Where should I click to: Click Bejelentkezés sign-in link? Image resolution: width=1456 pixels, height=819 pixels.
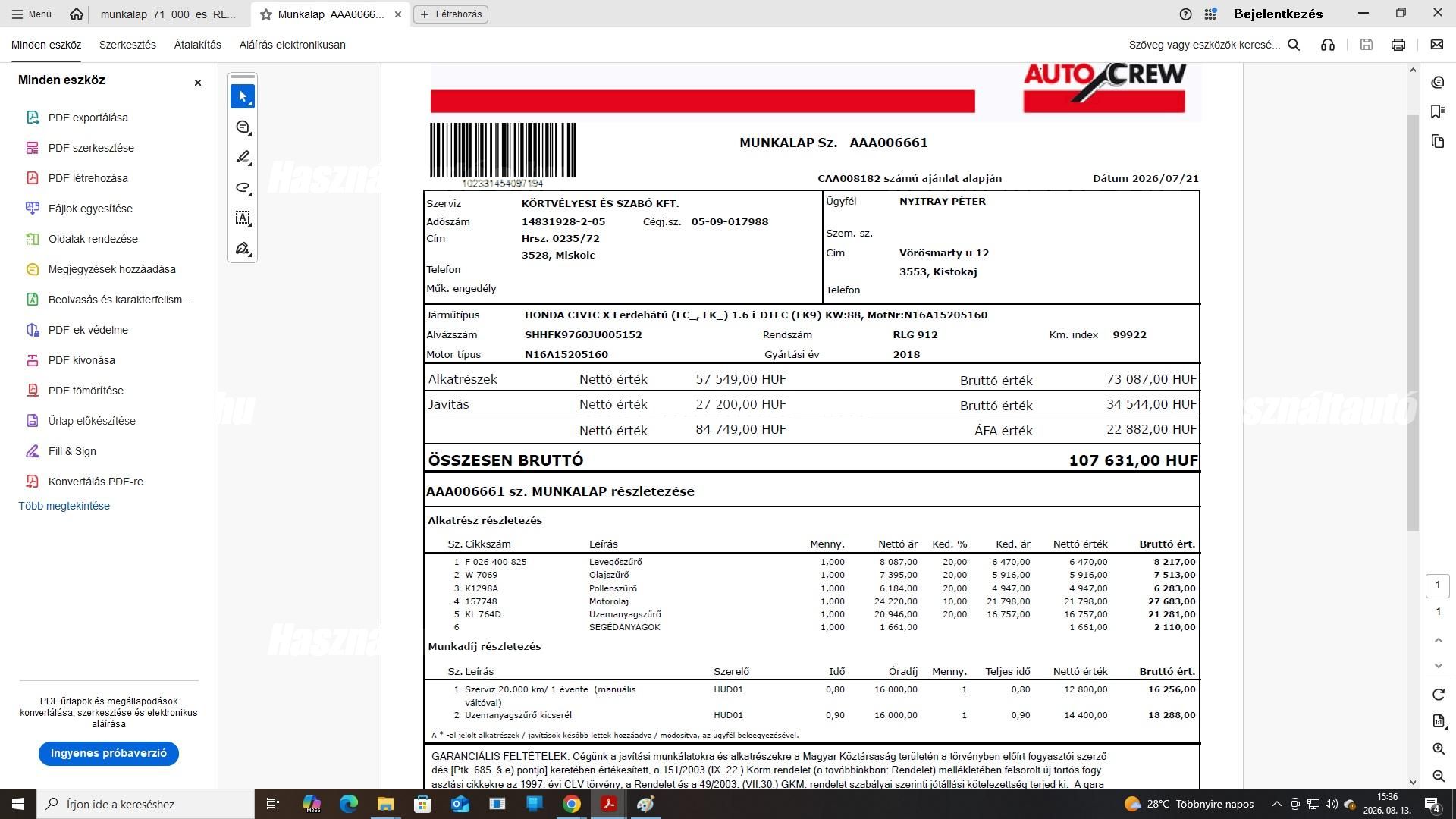(1278, 14)
